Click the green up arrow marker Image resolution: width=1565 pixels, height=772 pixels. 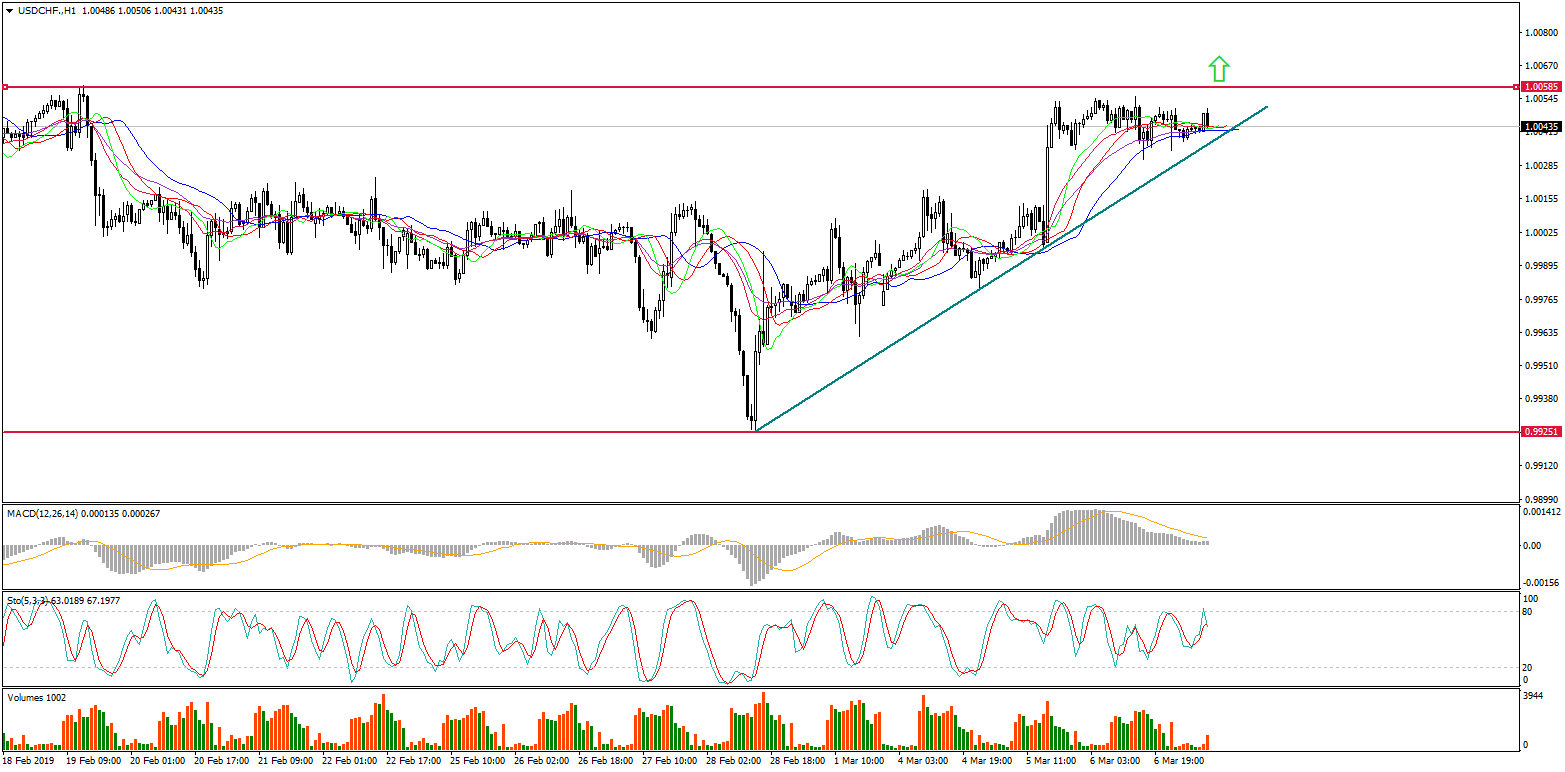coord(1218,69)
